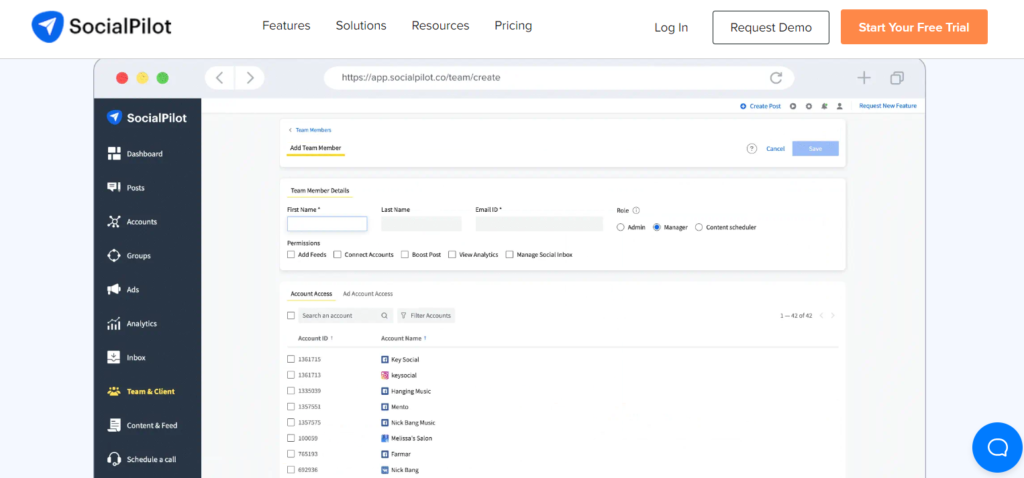Click the Email ID field
The height and width of the screenshot is (478, 1024).
(x=539, y=224)
